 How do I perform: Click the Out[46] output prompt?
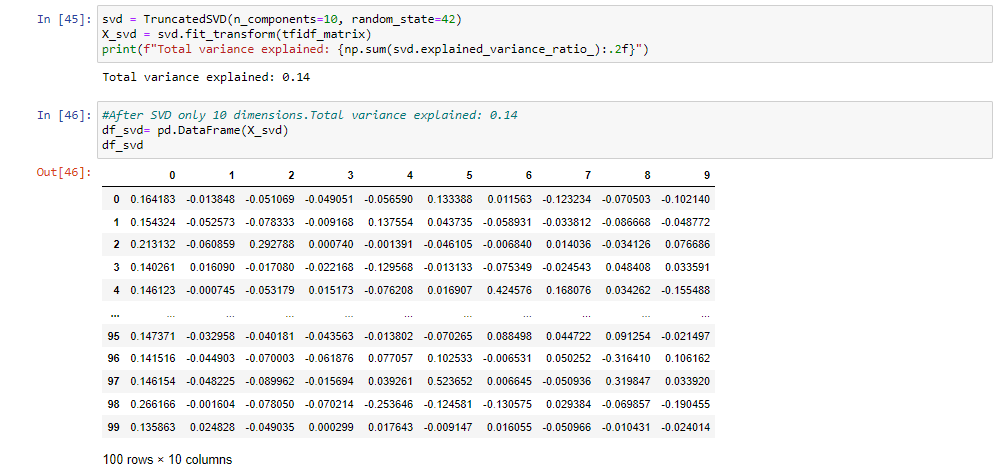pos(64,172)
